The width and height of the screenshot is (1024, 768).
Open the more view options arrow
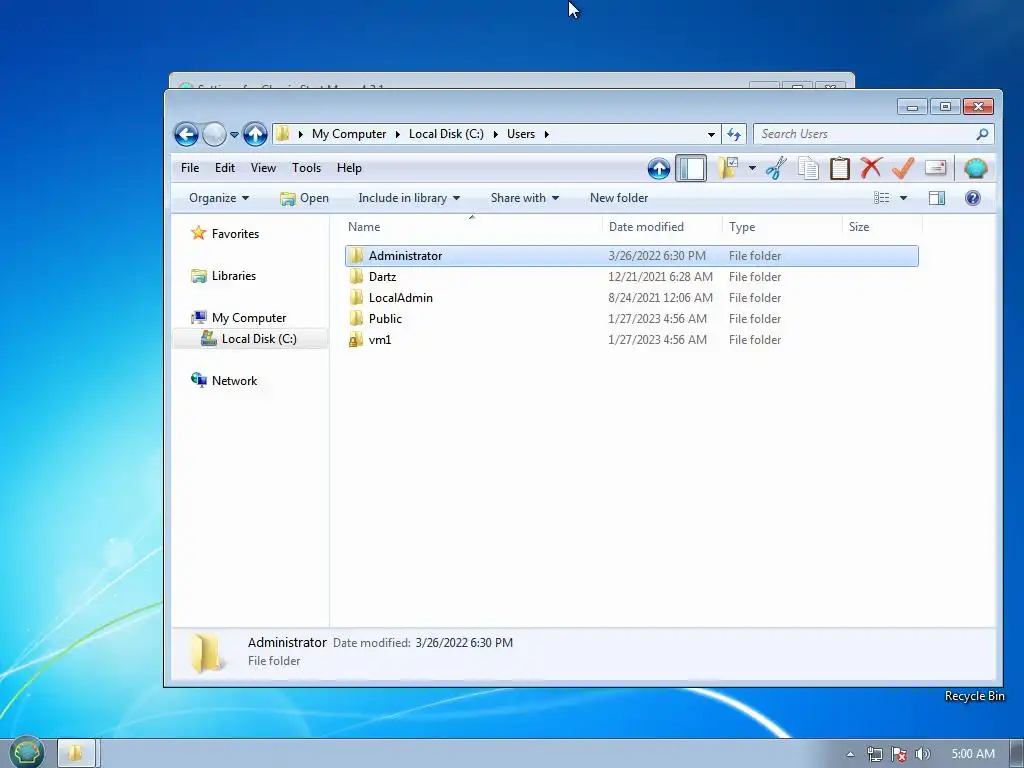click(903, 198)
